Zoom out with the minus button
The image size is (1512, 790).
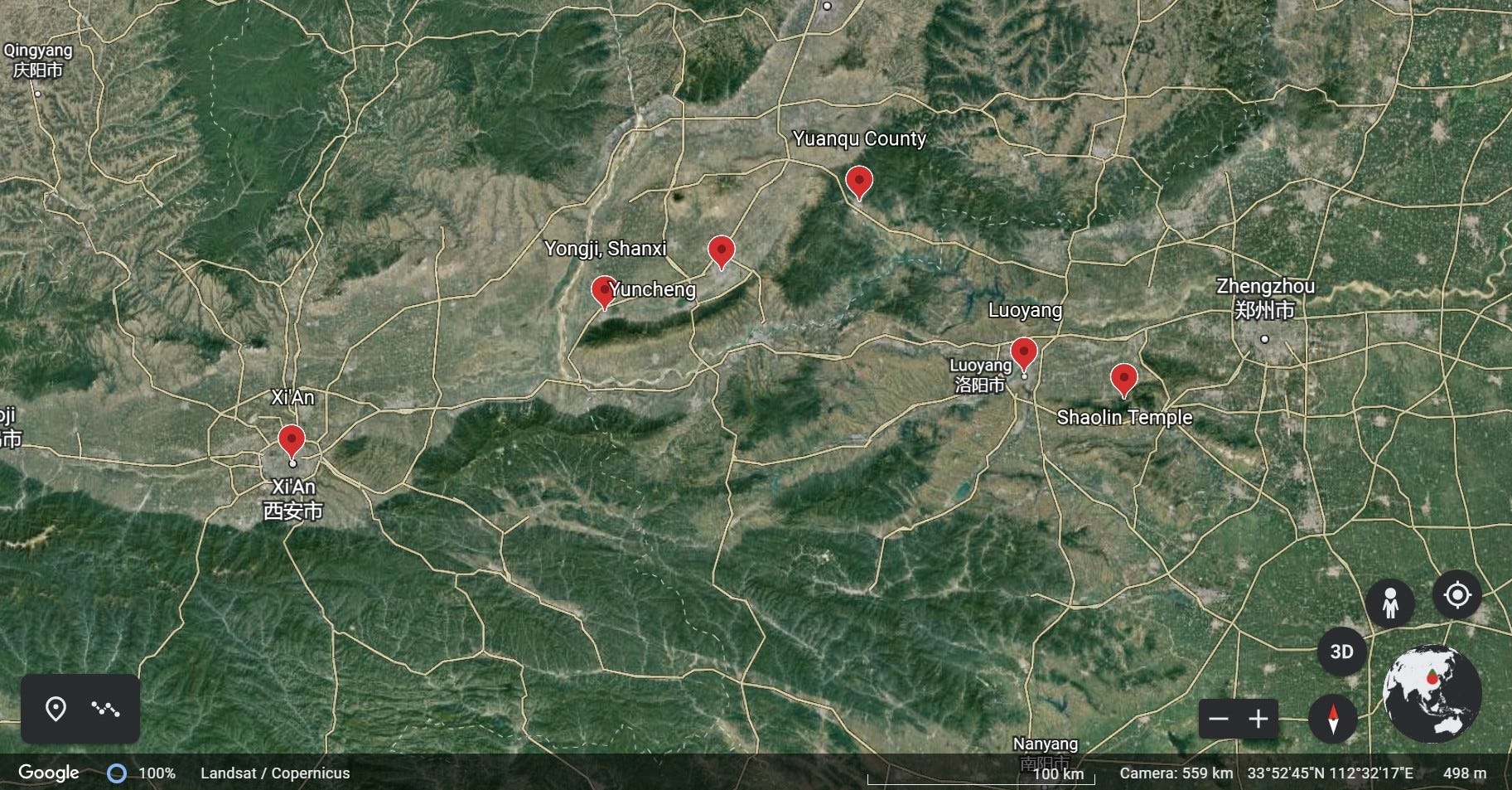(x=1219, y=719)
